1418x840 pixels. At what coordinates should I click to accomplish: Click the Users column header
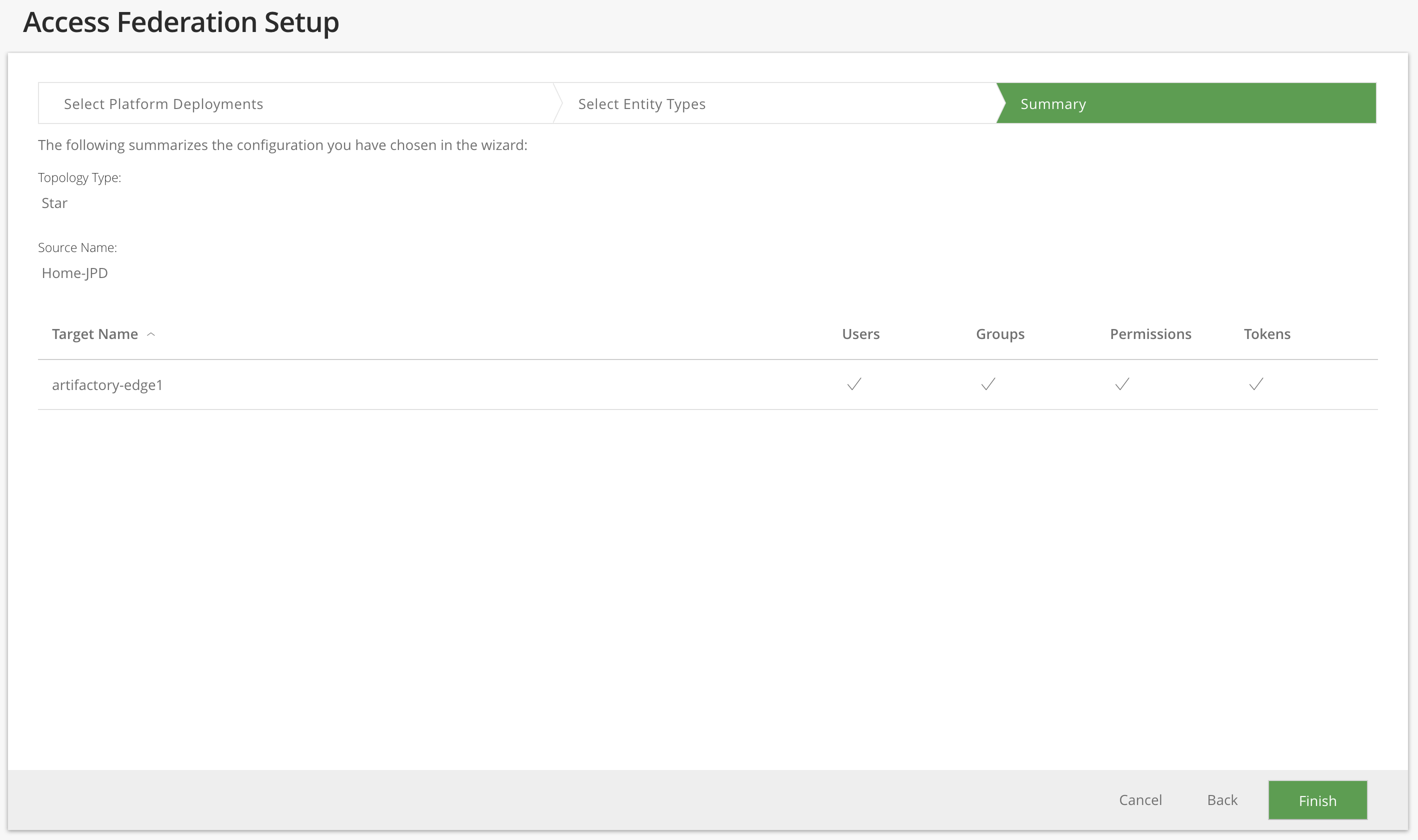860,334
